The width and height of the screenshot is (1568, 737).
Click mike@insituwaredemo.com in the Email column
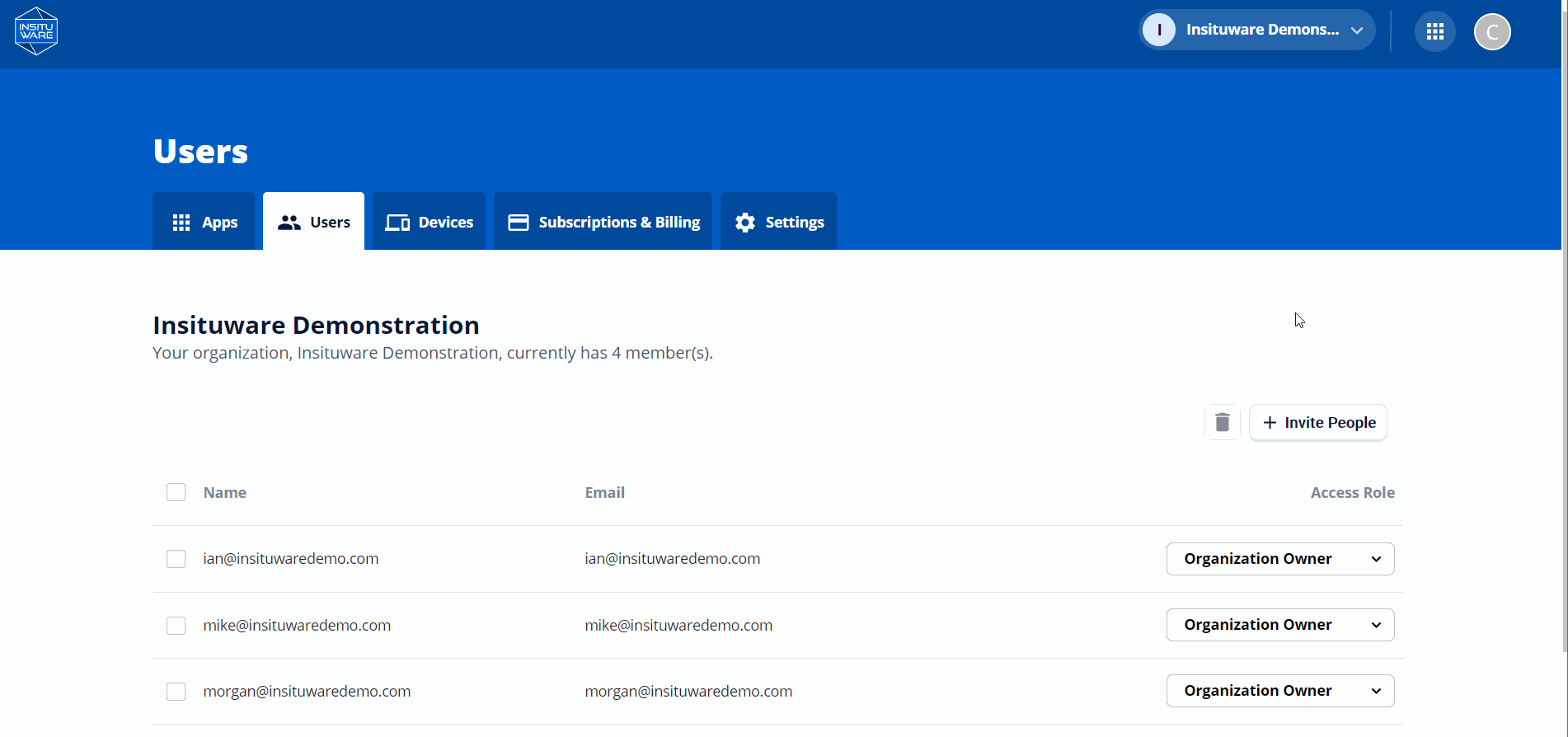[x=678, y=625]
